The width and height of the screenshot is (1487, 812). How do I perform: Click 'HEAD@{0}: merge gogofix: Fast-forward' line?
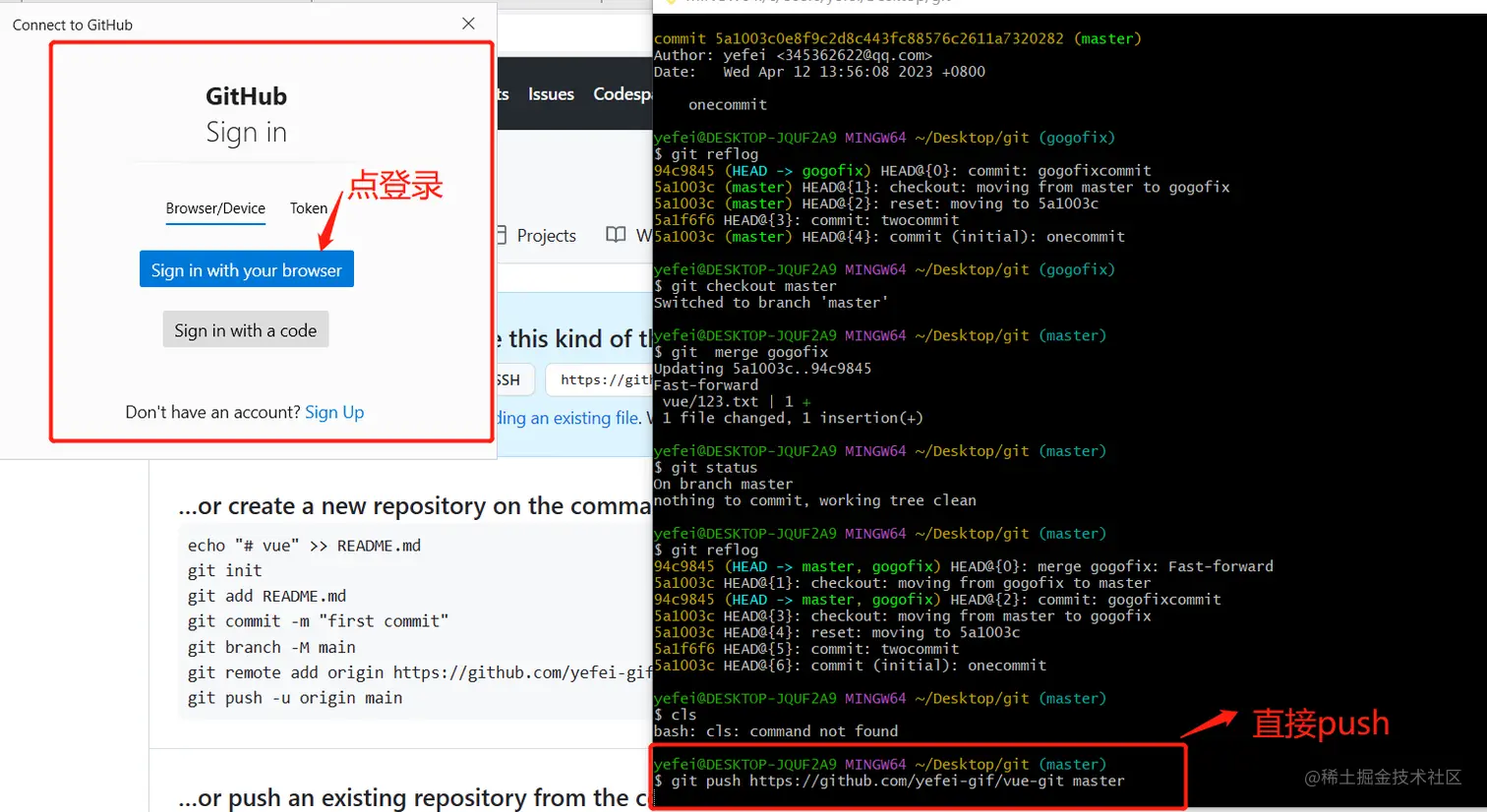point(964,566)
